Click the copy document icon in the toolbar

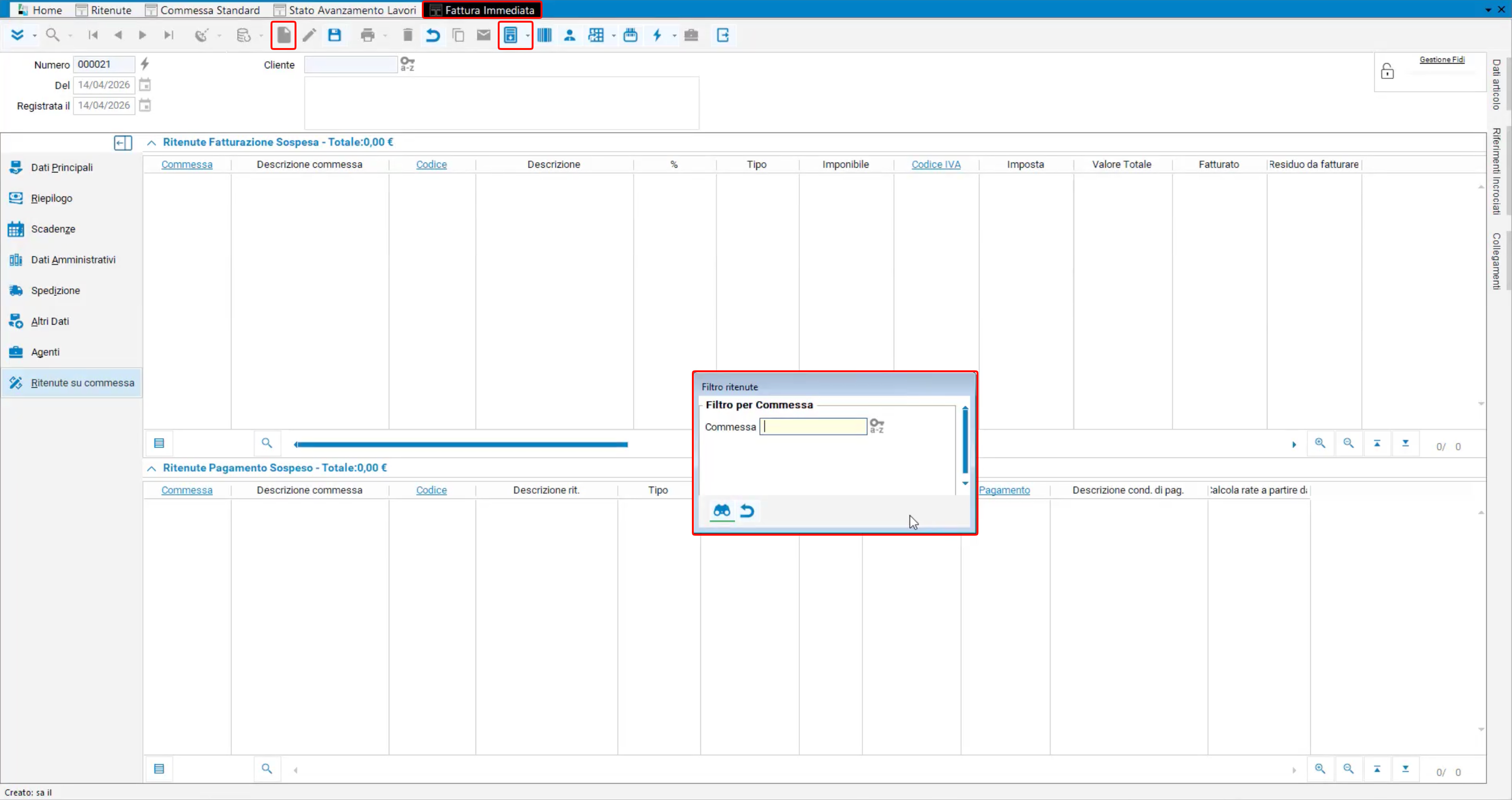click(459, 35)
